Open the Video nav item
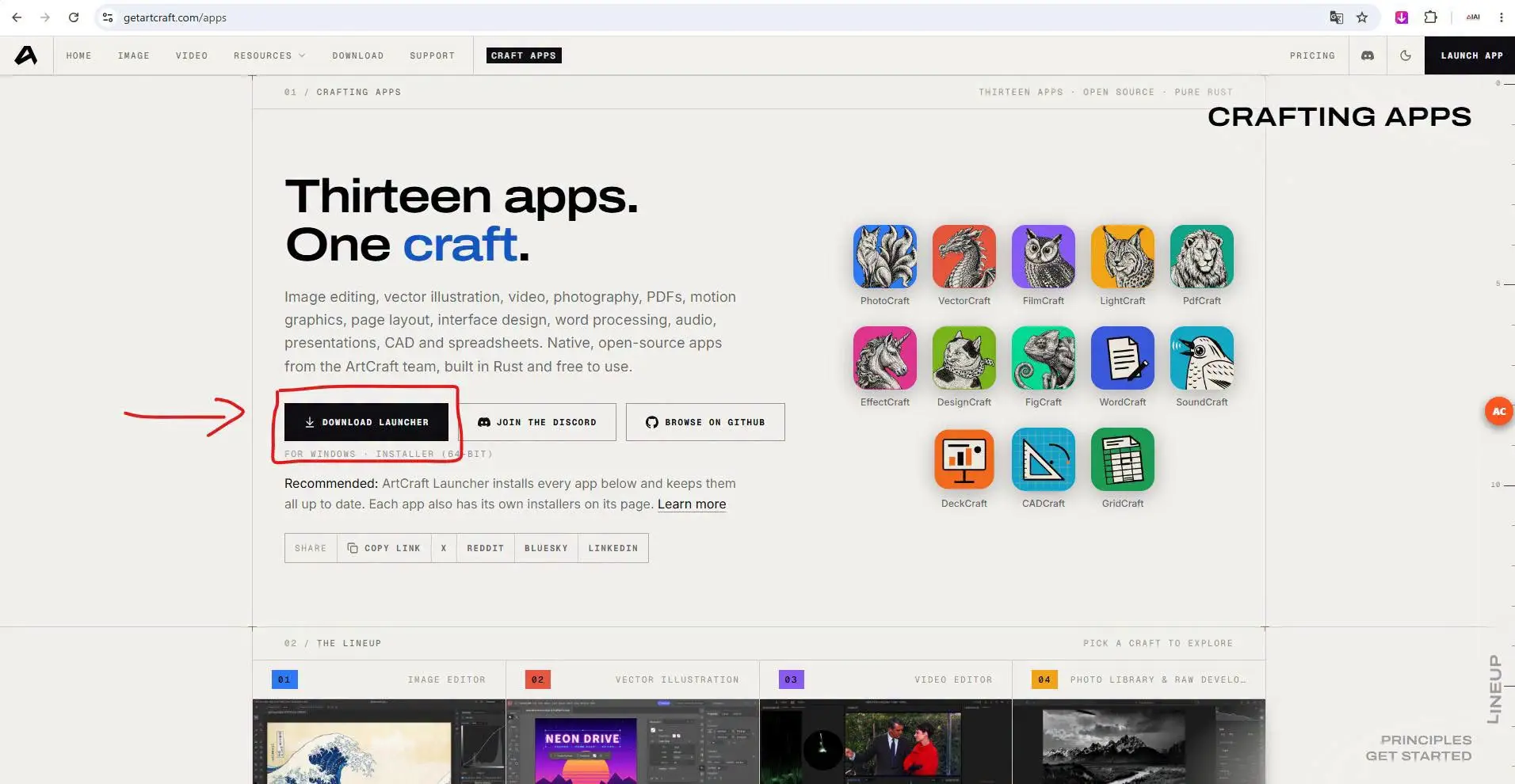Screen dimensions: 1515x784 (x=192, y=55)
